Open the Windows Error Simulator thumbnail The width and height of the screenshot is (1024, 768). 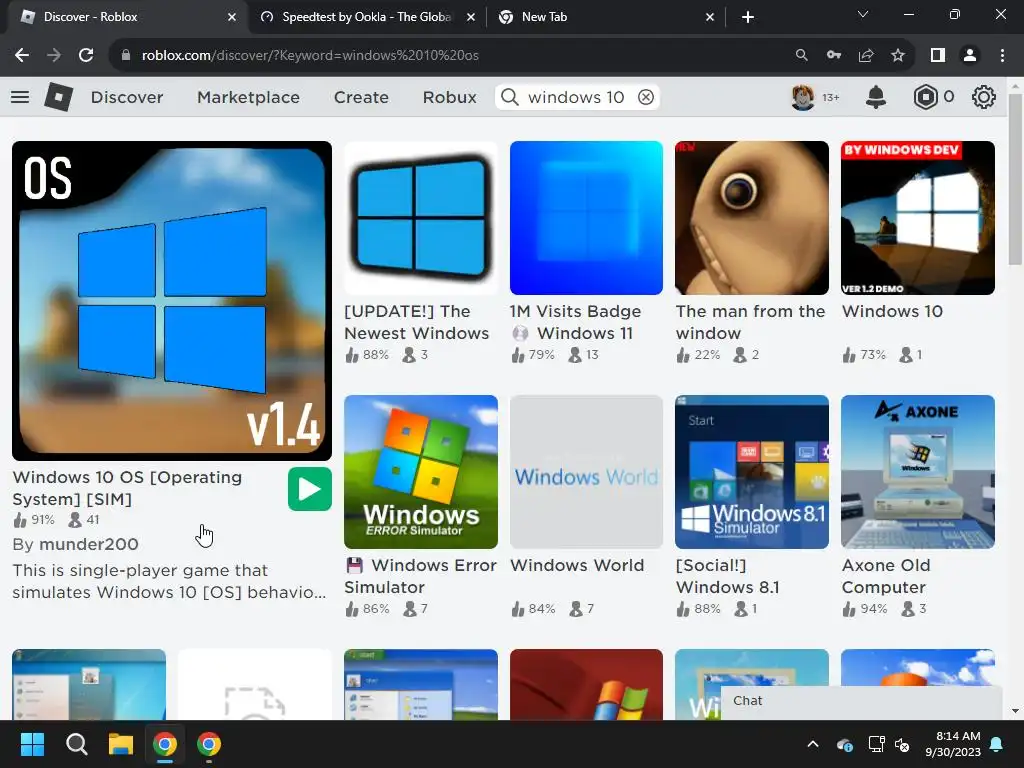pos(421,472)
